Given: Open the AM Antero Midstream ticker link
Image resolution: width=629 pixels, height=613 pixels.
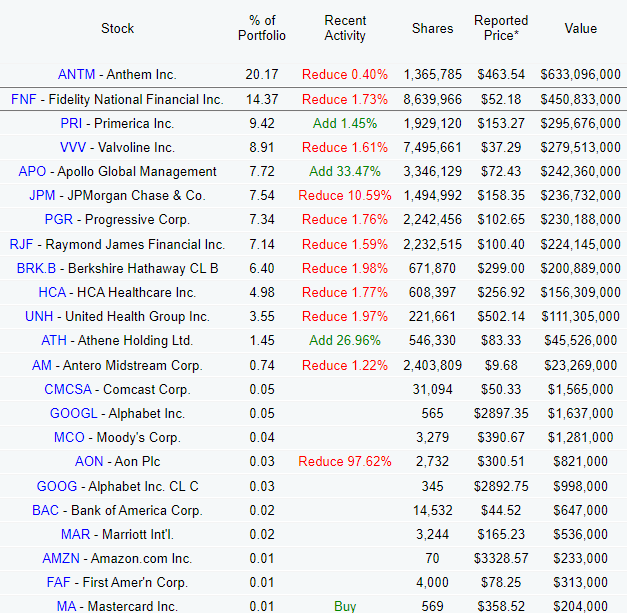Looking at the screenshot, I should pyautogui.click(x=42, y=365).
